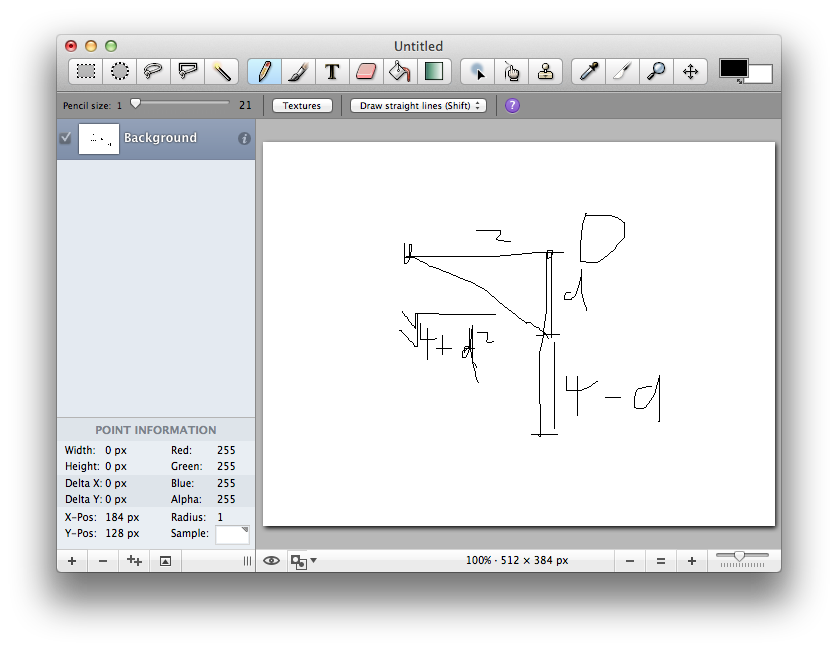Viewport: 838px width, 651px height.
Task: Duplicate the layer with double-plus button
Action: click(x=134, y=561)
